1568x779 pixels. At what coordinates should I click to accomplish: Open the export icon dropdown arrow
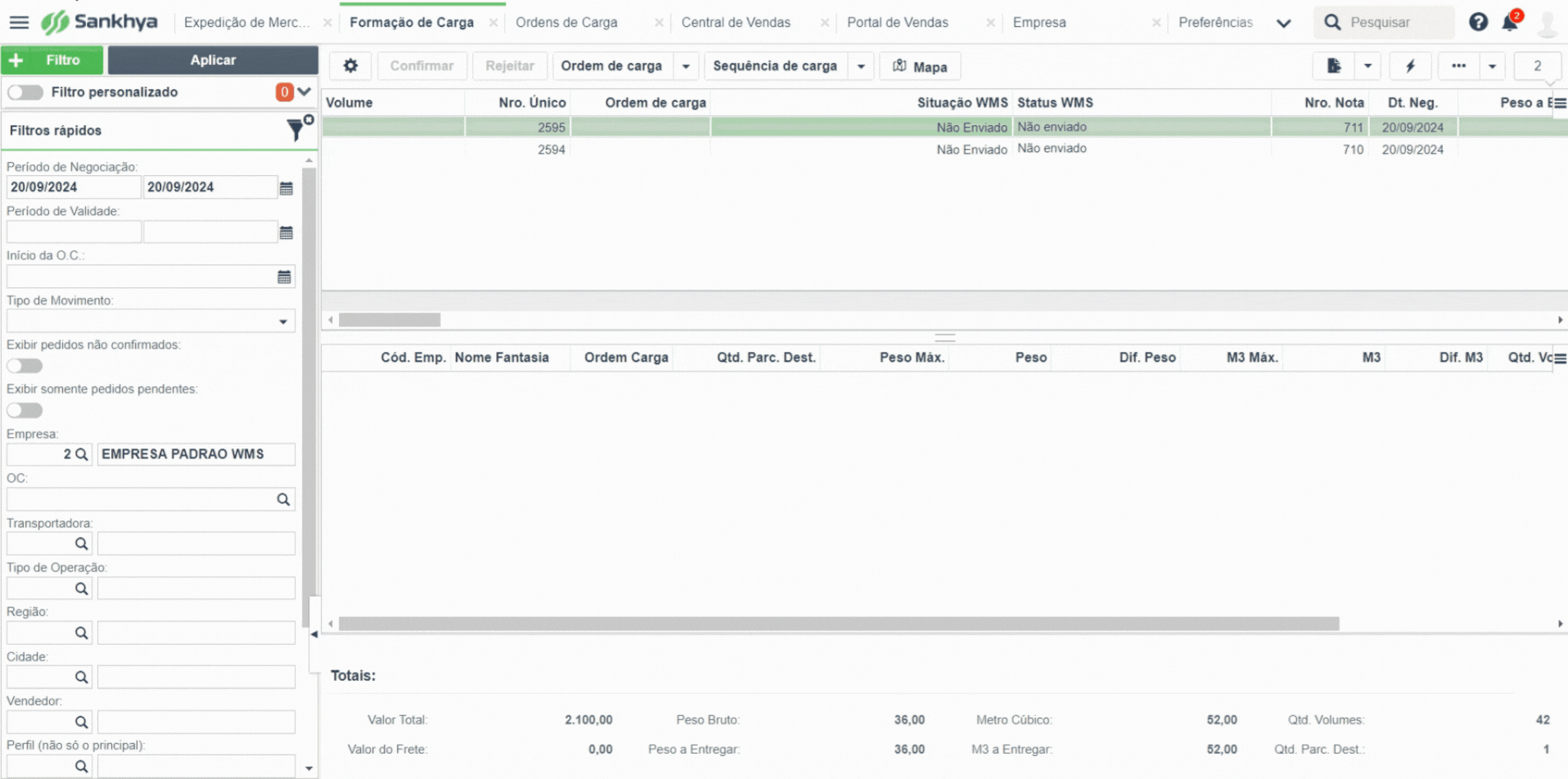[1367, 65]
